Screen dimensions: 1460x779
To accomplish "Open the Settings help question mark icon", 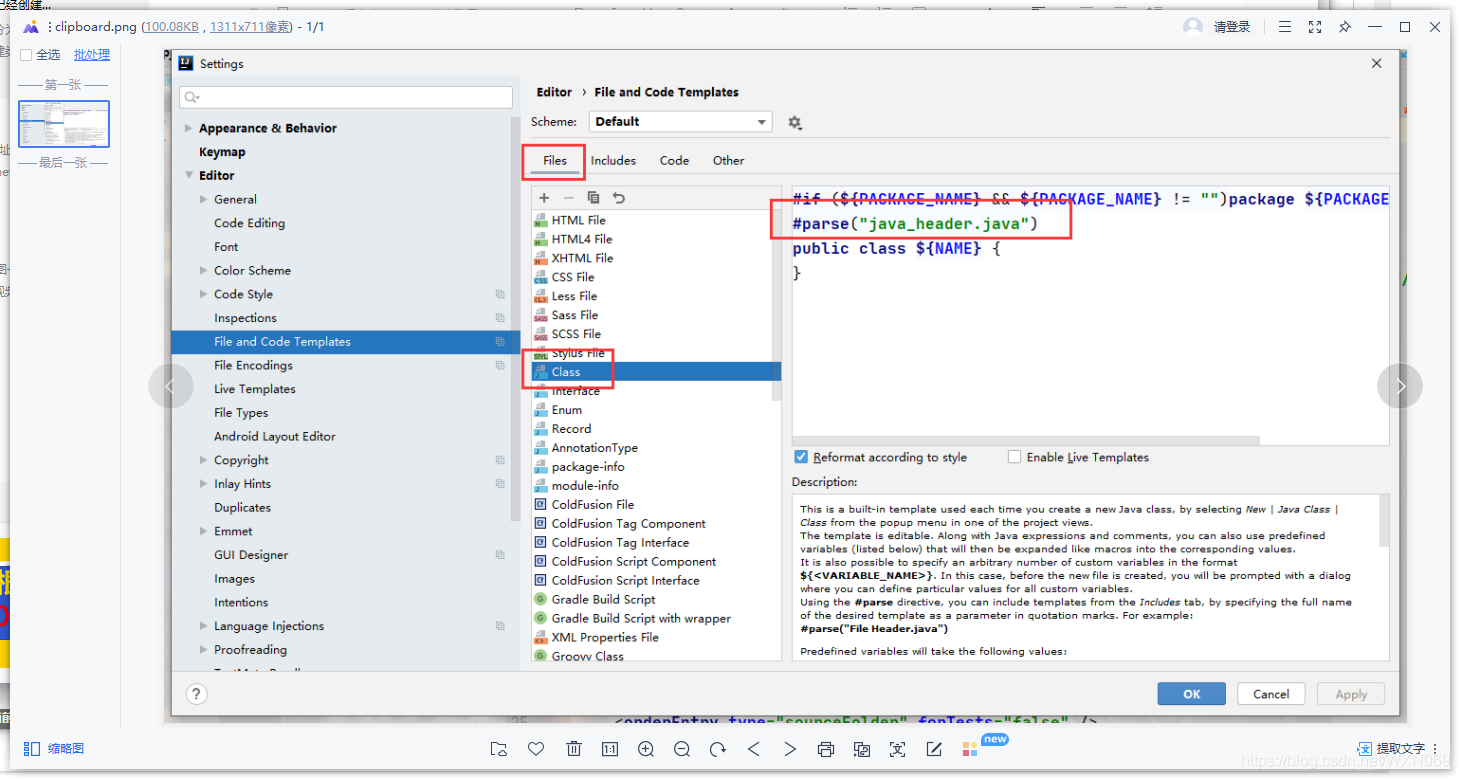I will click(197, 694).
